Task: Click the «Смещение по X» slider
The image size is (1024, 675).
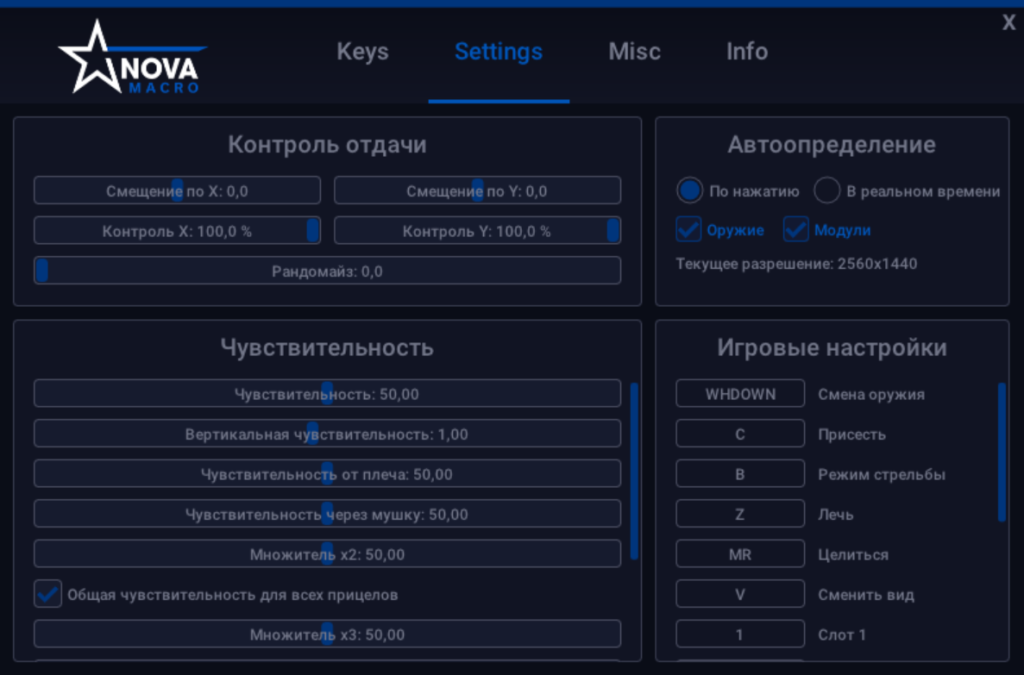Action: (177, 191)
